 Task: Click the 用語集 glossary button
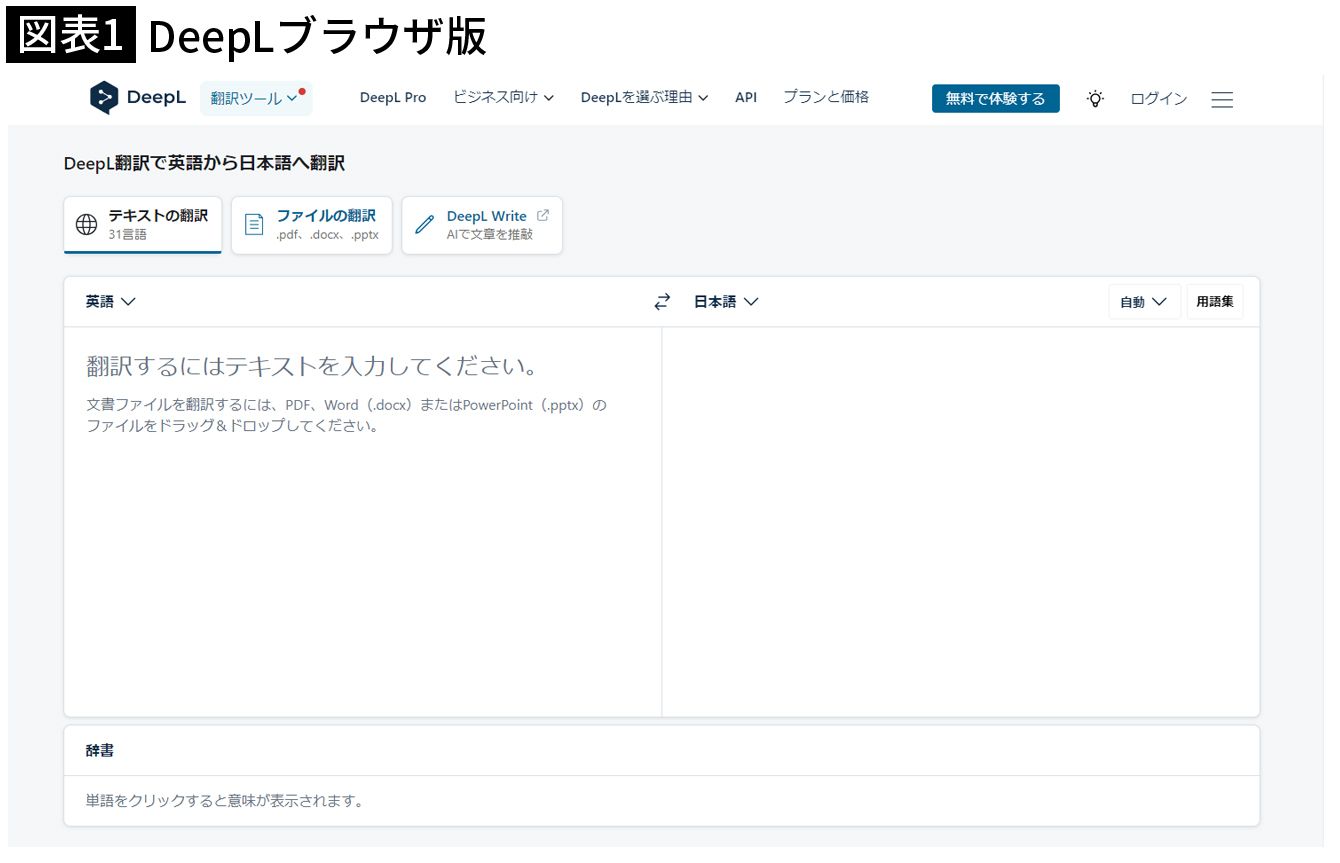tap(1215, 302)
